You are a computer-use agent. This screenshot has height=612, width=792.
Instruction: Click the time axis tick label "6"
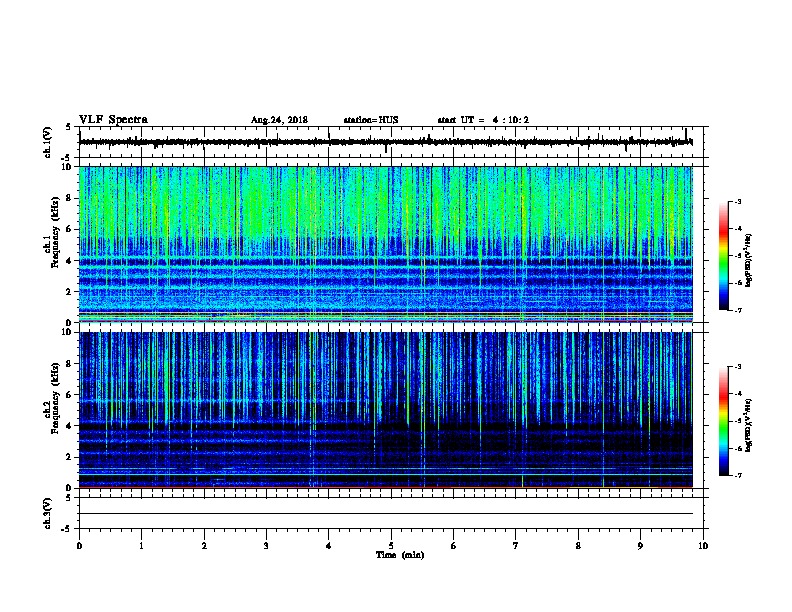(x=454, y=546)
